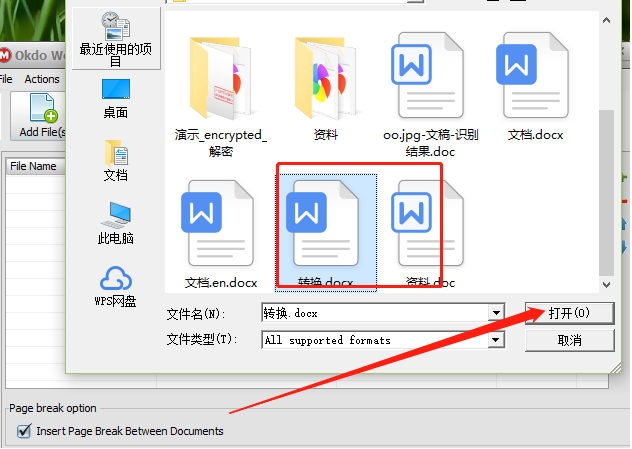The height and width of the screenshot is (449, 632).
Task: Select 此电脑 in the places bar
Action: coord(116,223)
